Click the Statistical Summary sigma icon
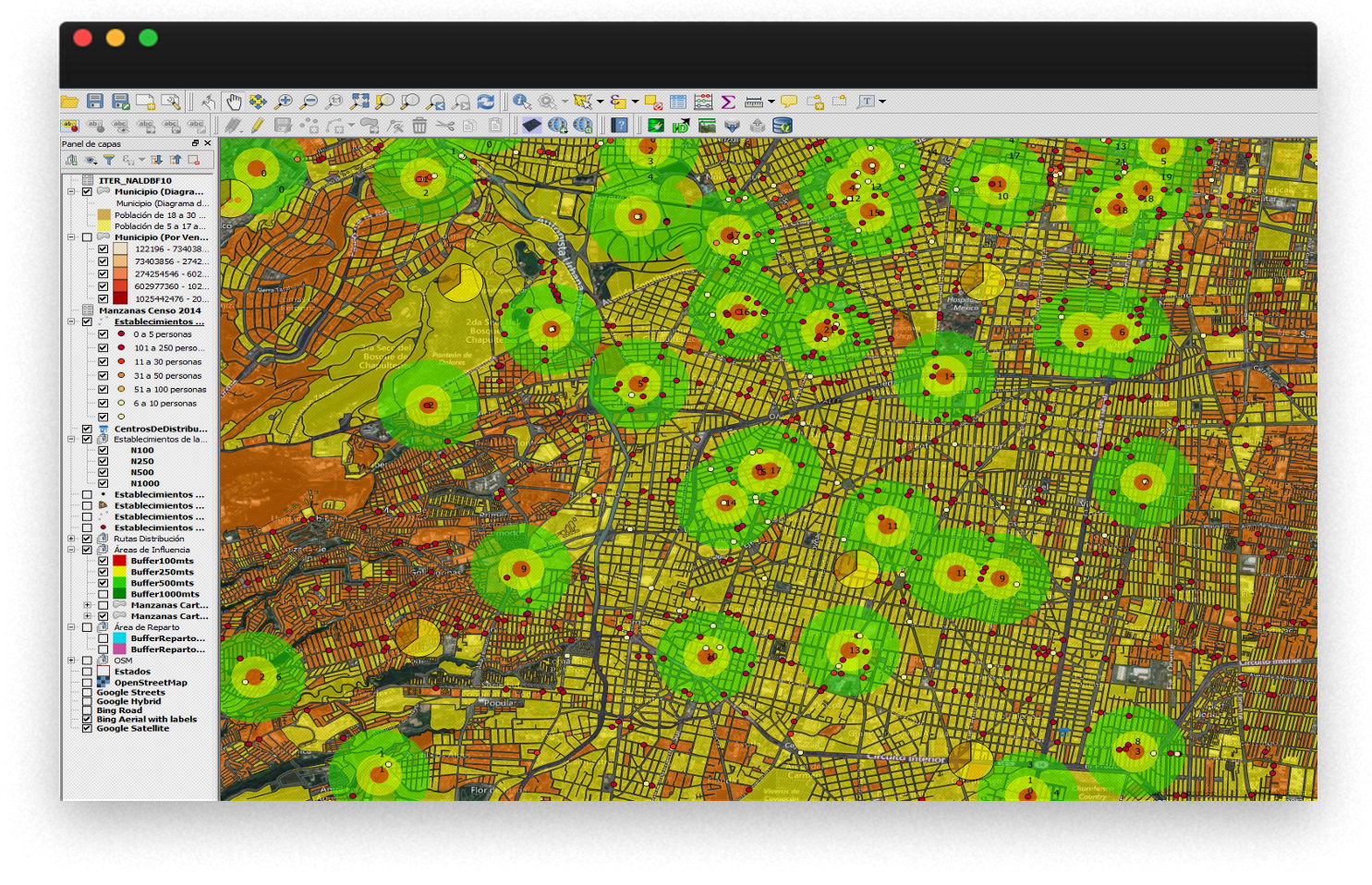1372x885 pixels. pyautogui.click(x=728, y=102)
